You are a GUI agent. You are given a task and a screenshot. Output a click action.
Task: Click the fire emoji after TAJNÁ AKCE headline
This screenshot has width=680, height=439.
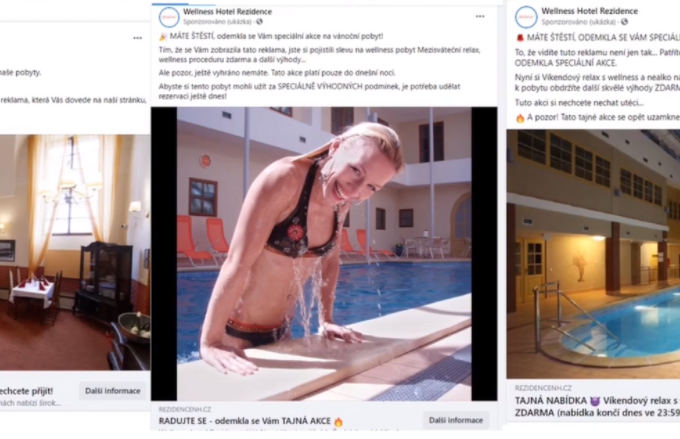click(338, 421)
